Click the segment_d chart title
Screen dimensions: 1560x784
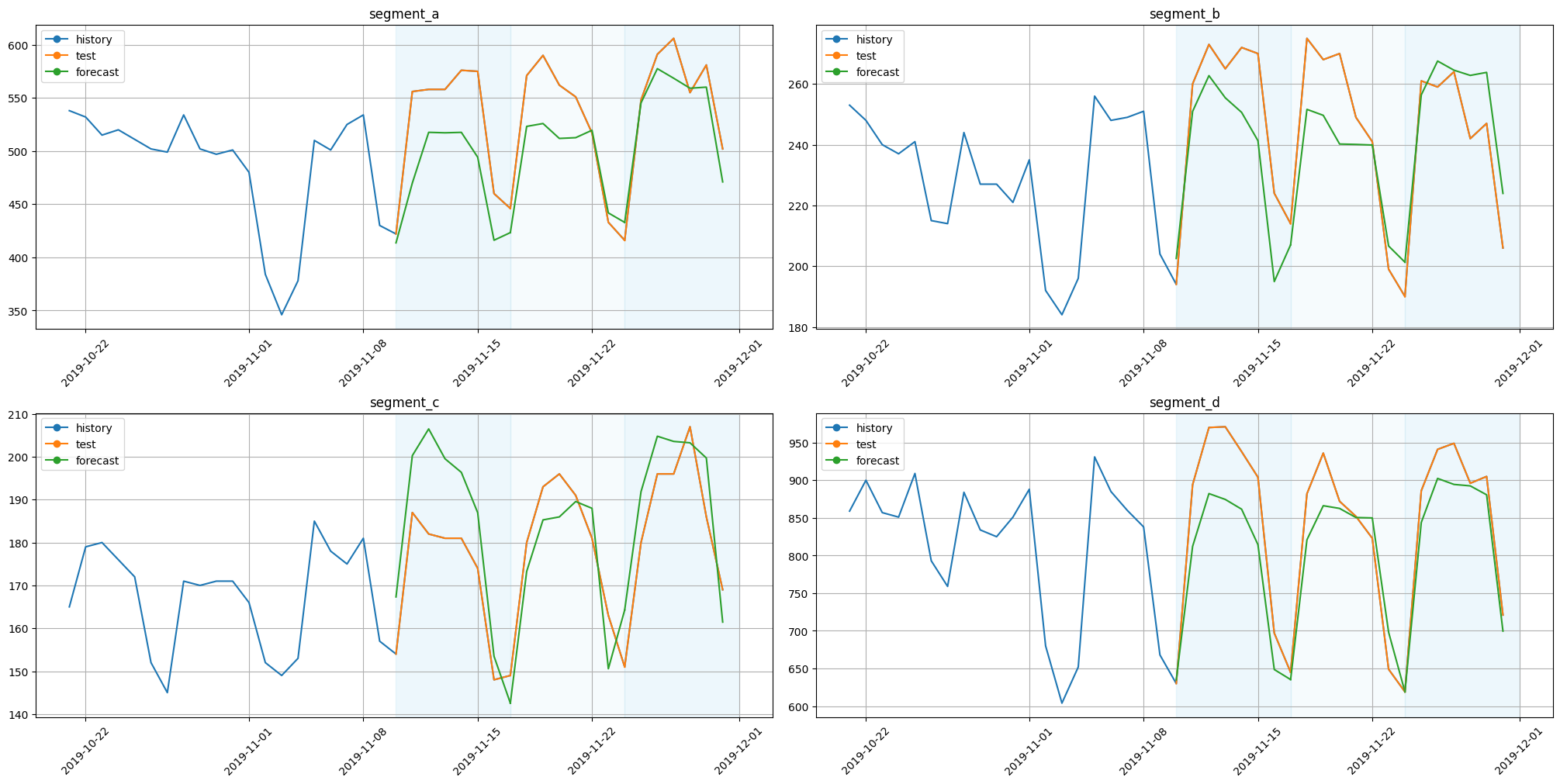(x=1185, y=402)
